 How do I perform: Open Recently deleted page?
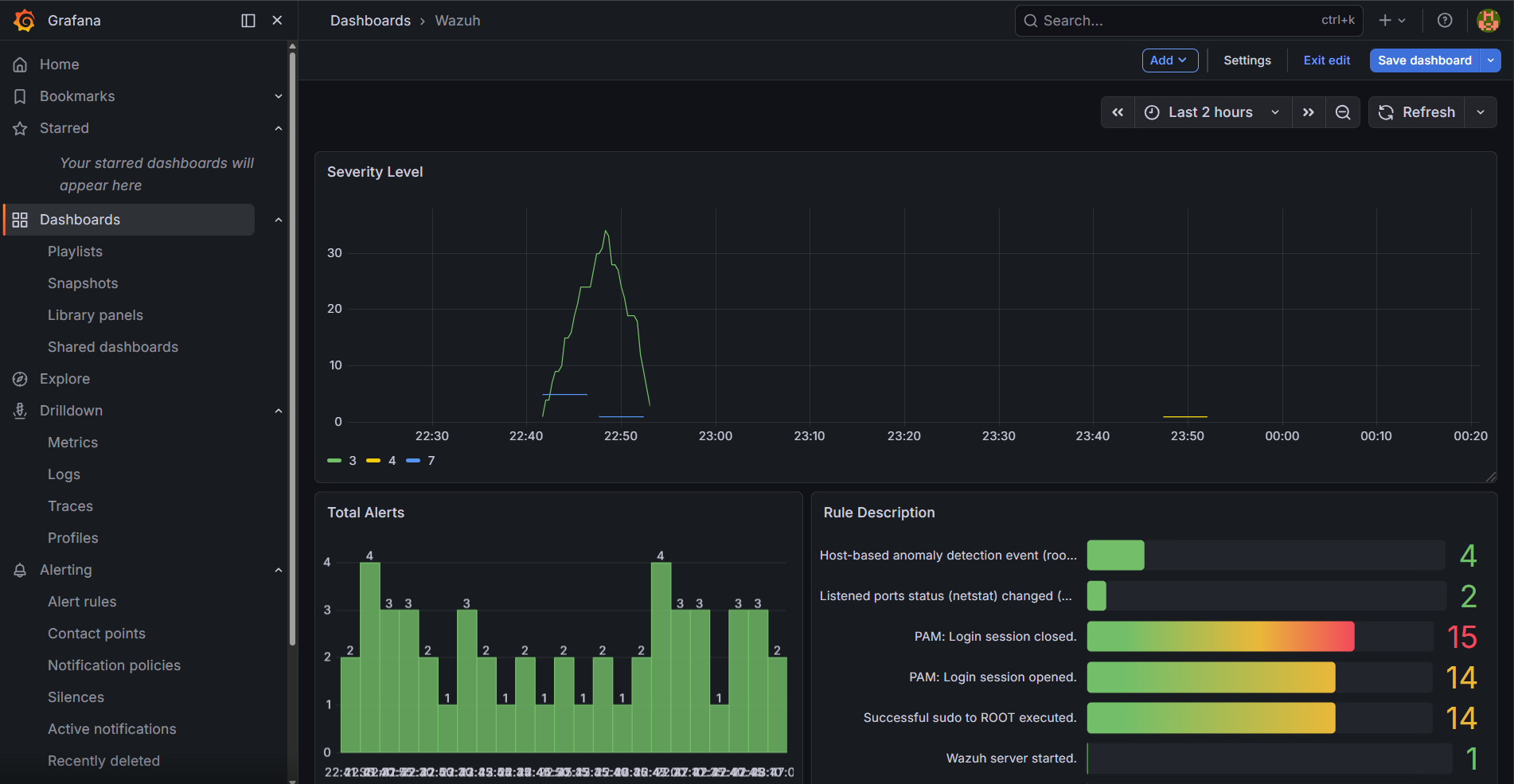[103, 761]
